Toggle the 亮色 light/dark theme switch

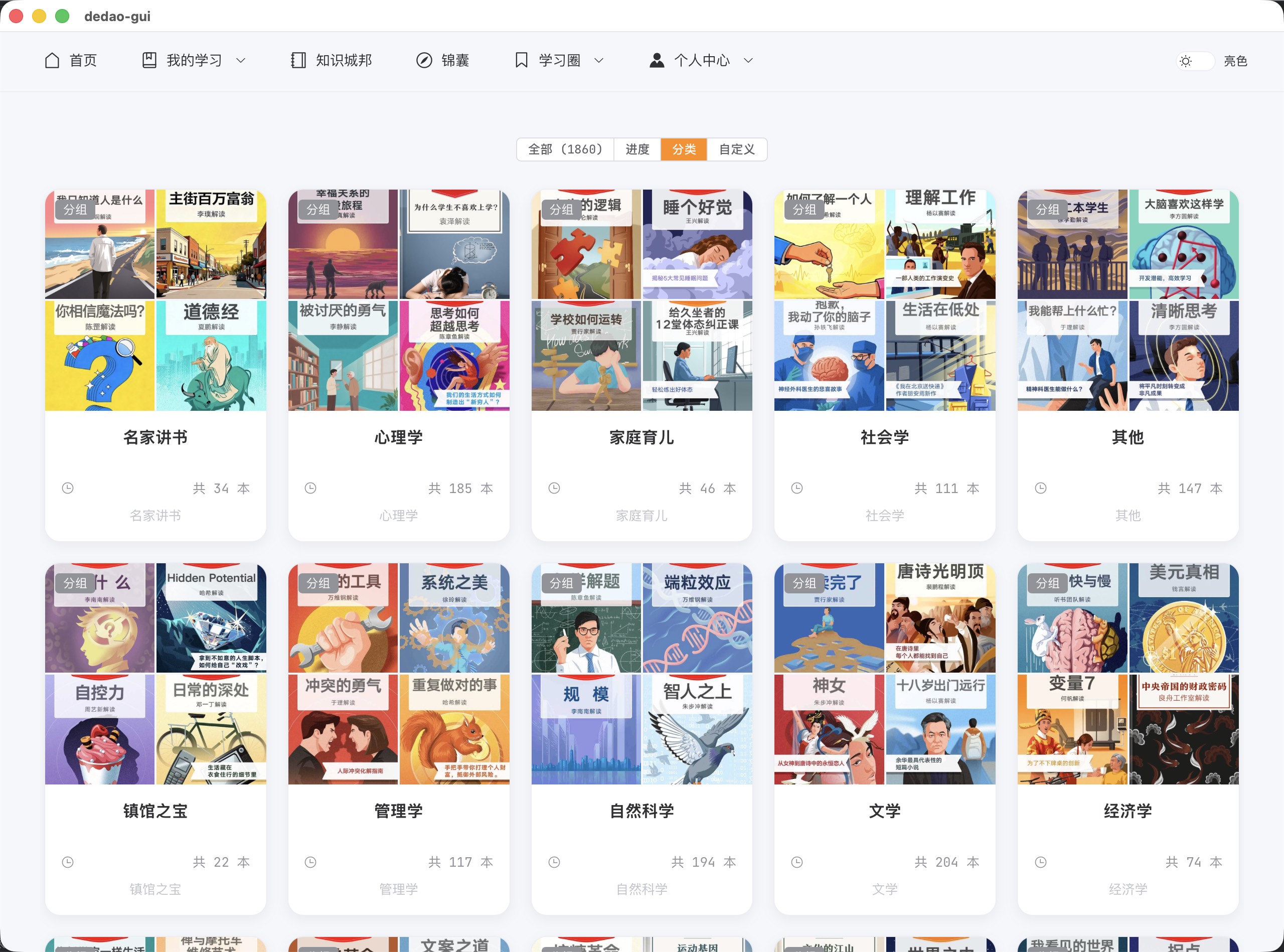coord(1195,61)
